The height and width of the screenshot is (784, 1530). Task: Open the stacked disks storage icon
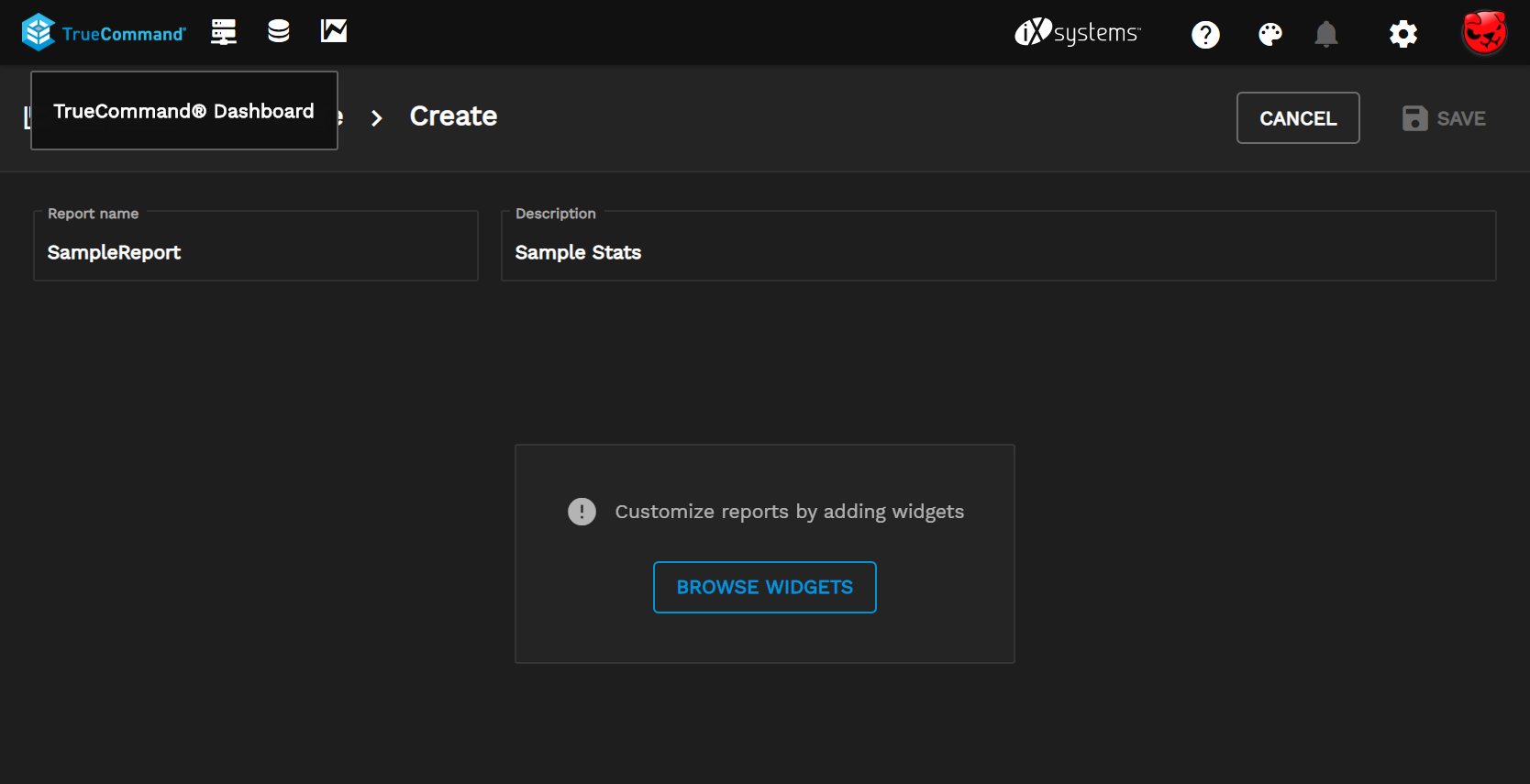coord(279,32)
